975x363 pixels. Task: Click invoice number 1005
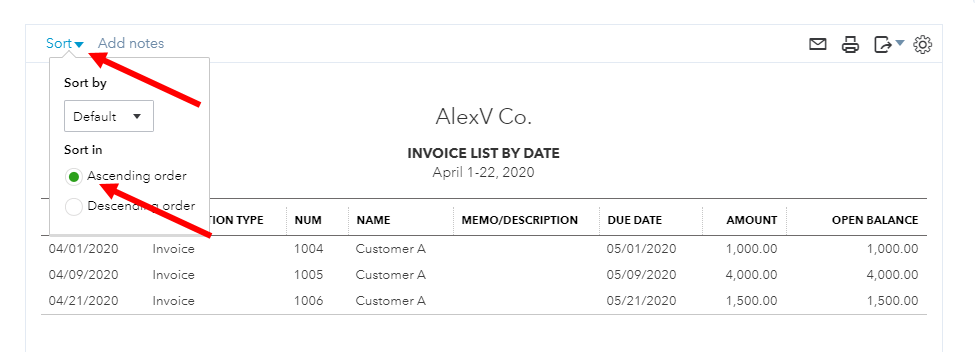pos(309,275)
